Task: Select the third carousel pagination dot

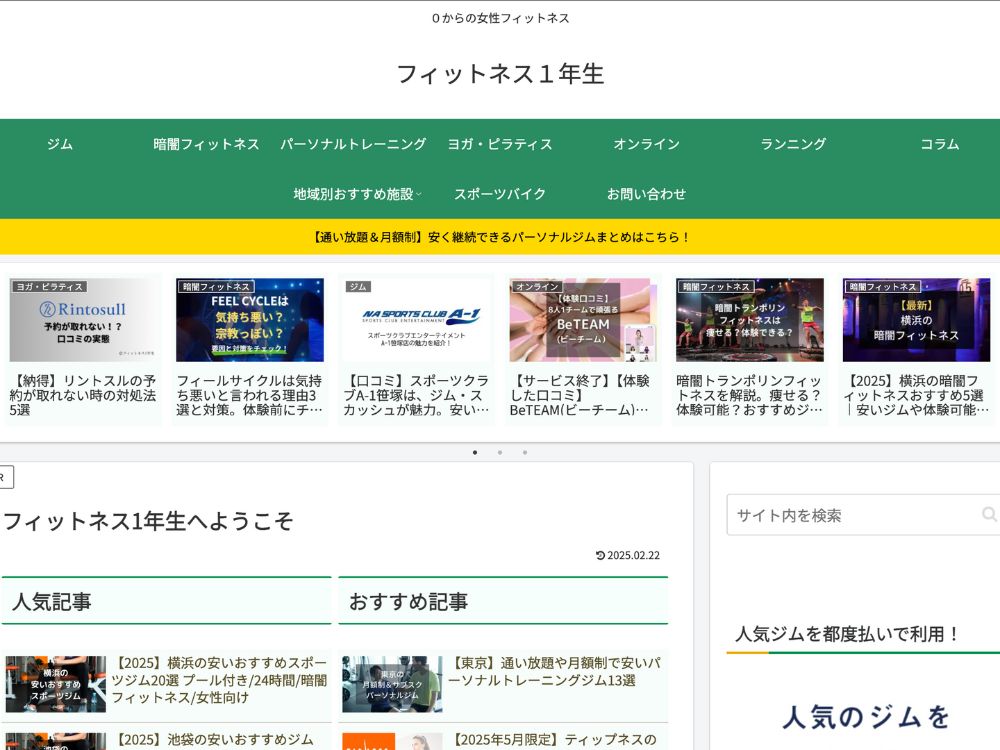Action: click(525, 453)
